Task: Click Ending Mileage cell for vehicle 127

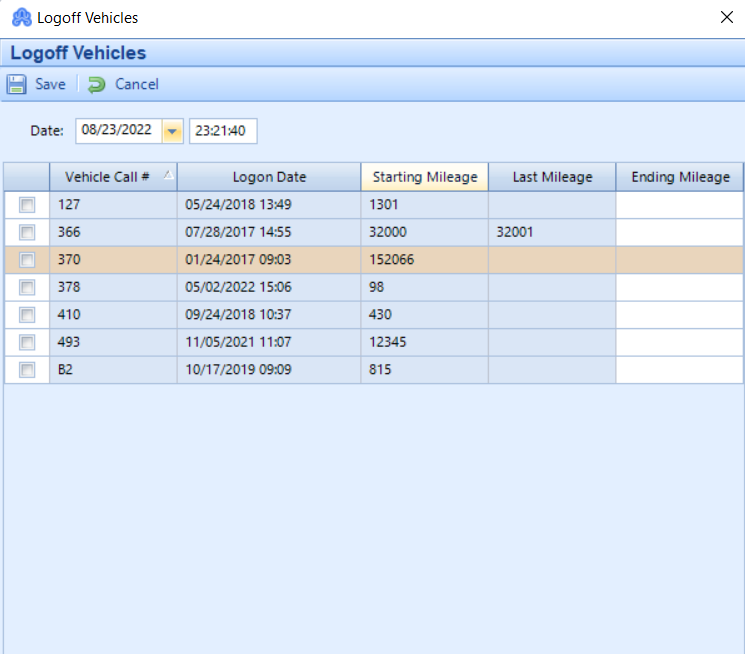Action: 680,205
